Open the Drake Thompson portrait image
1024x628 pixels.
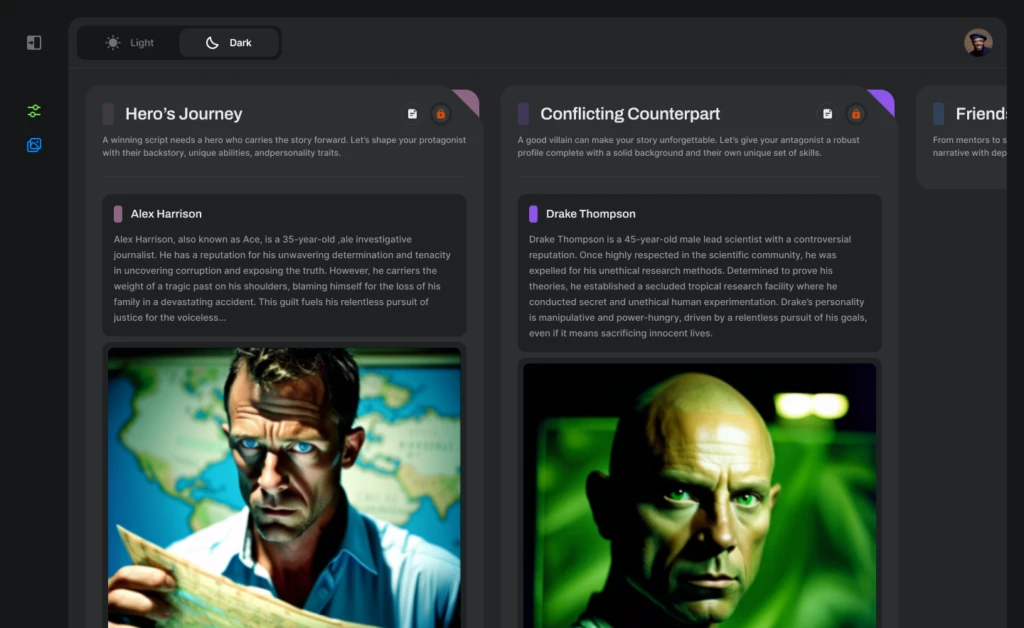(x=699, y=495)
